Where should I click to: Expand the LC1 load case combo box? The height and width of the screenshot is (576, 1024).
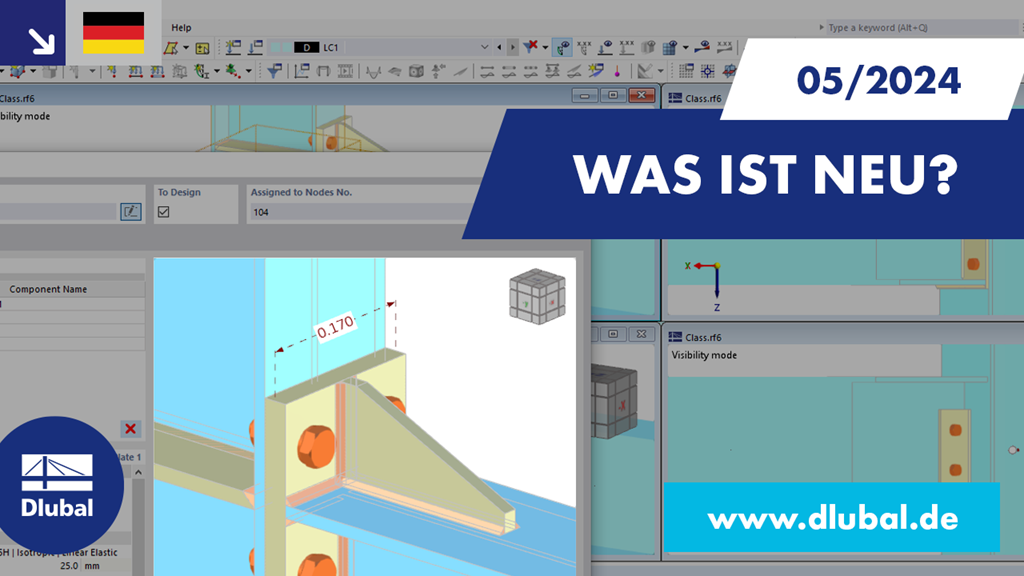pyautogui.click(x=485, y=47)
